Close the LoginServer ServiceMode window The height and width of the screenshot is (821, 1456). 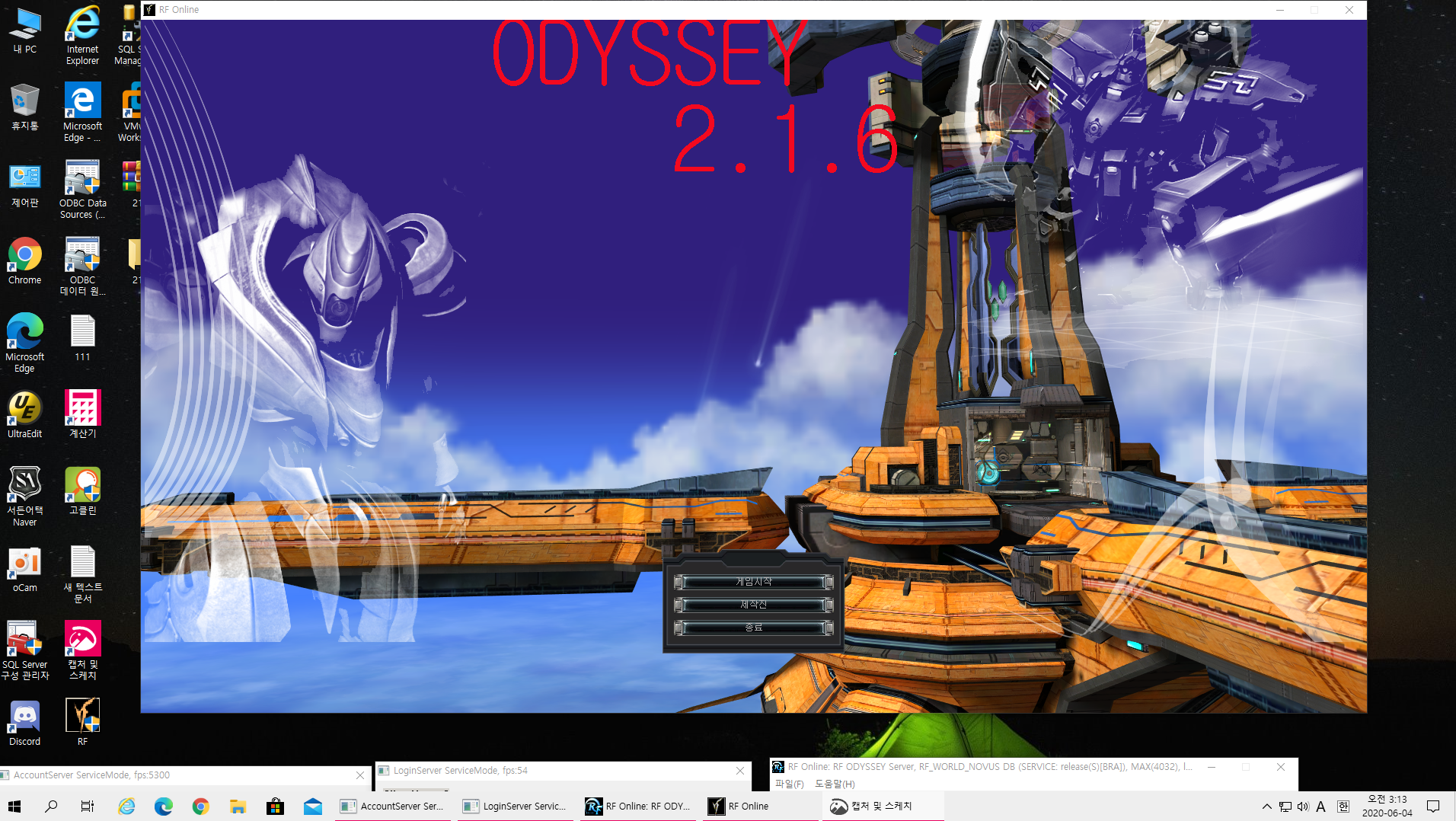coord(740,771)
